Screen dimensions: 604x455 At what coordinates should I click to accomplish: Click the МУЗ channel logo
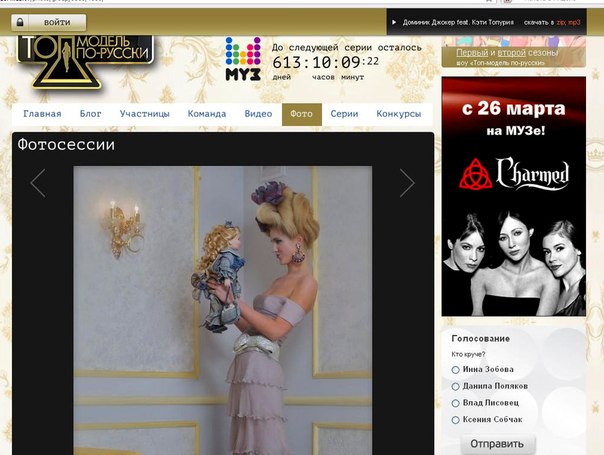pyautogui.click(x=243, y=59)
